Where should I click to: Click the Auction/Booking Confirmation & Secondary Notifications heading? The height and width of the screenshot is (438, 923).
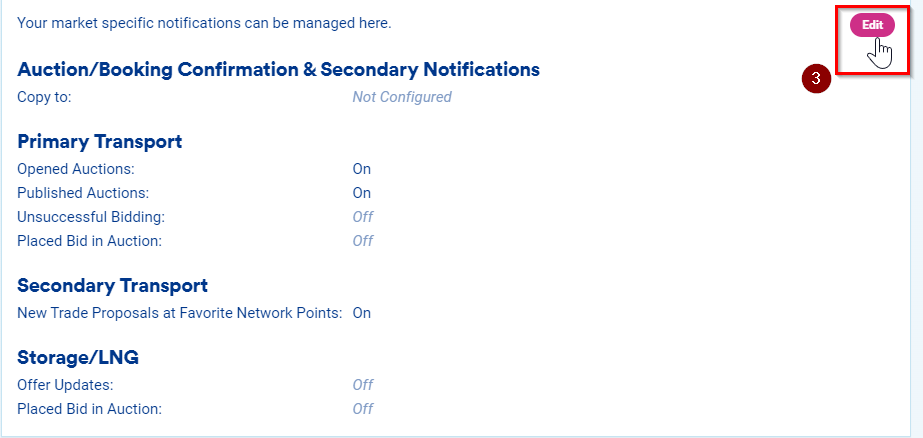278,70
